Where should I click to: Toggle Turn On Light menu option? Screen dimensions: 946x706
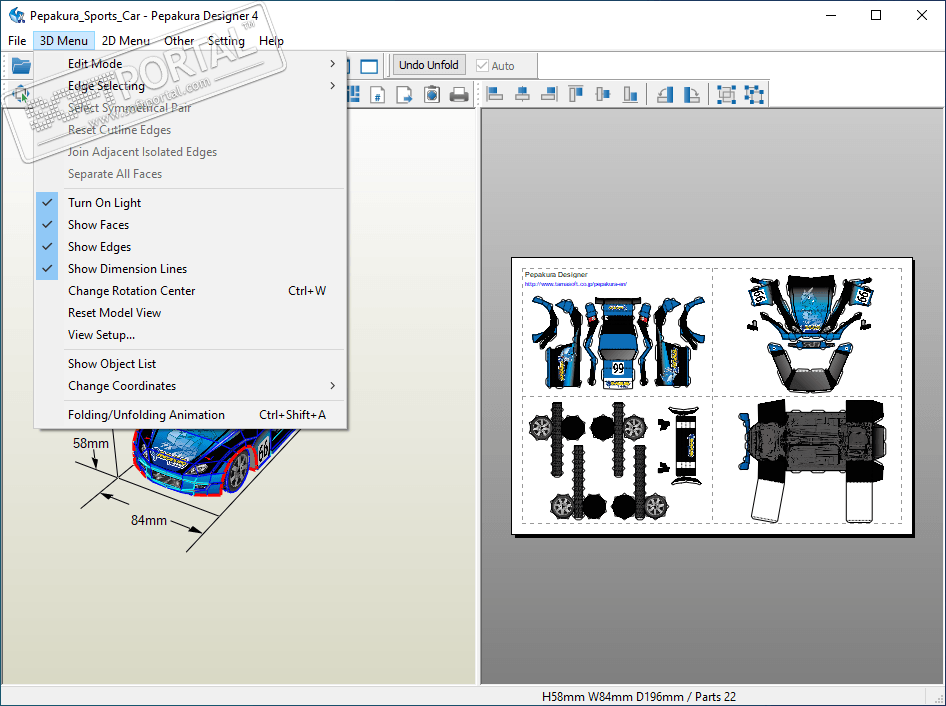pyautogui.click(x=189, y=203)
